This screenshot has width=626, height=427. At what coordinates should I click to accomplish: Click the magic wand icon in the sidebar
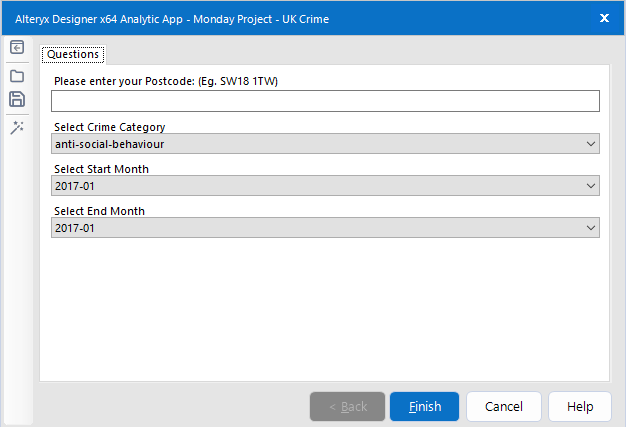[x=17, y=127]
